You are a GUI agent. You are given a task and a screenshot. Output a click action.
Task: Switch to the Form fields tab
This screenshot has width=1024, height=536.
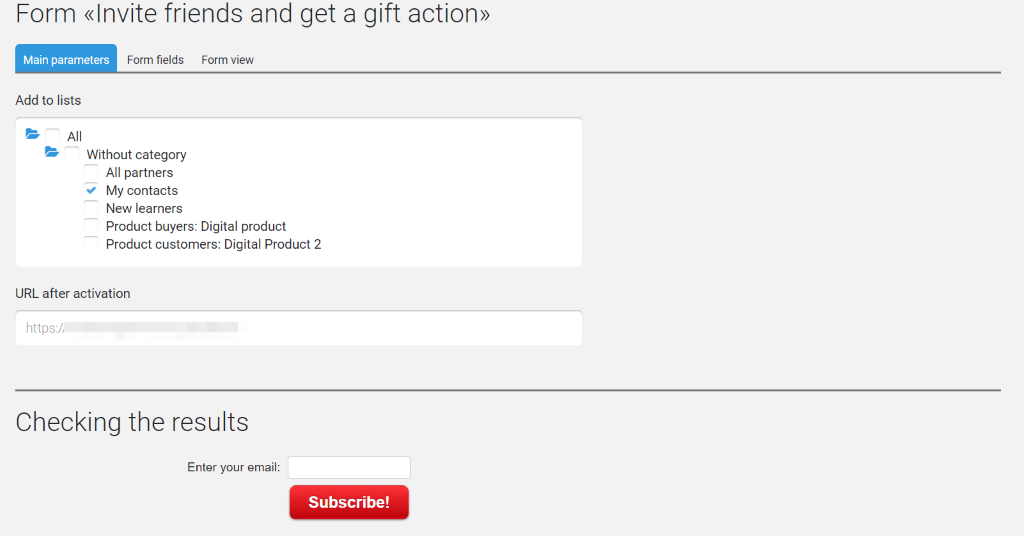[x=155, y=59]
